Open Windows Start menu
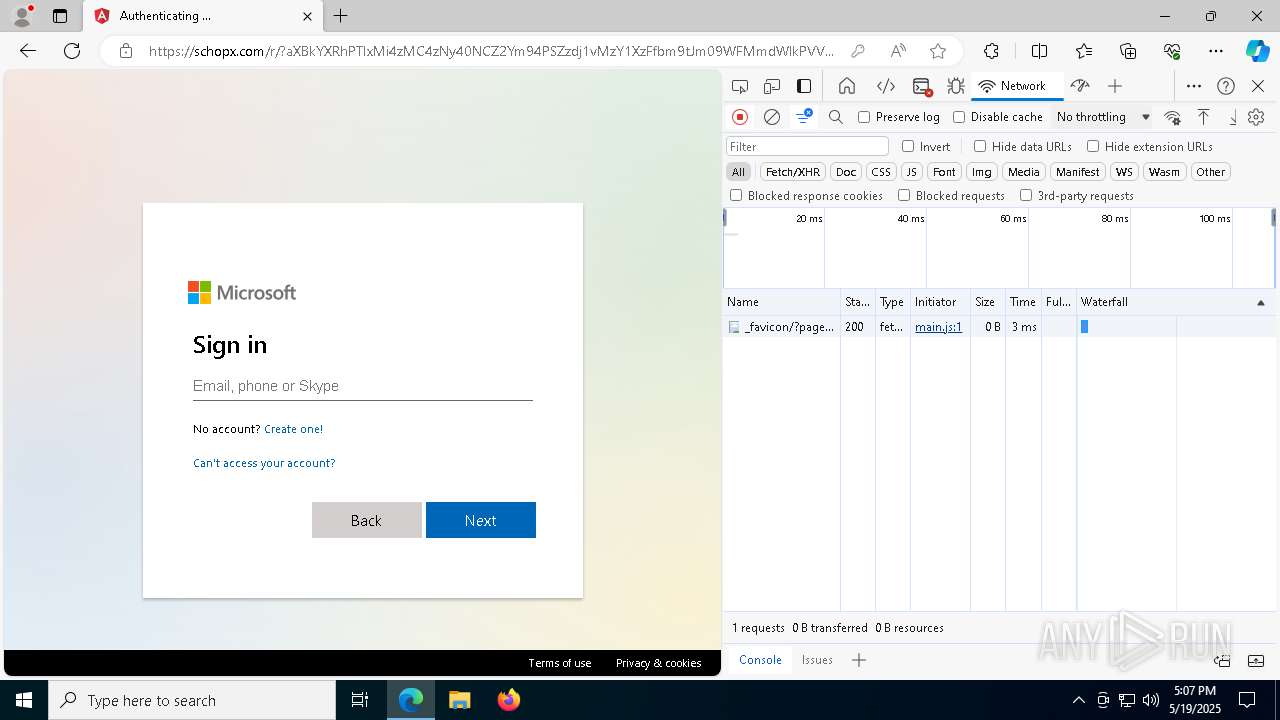 click(x=23, y=700)
